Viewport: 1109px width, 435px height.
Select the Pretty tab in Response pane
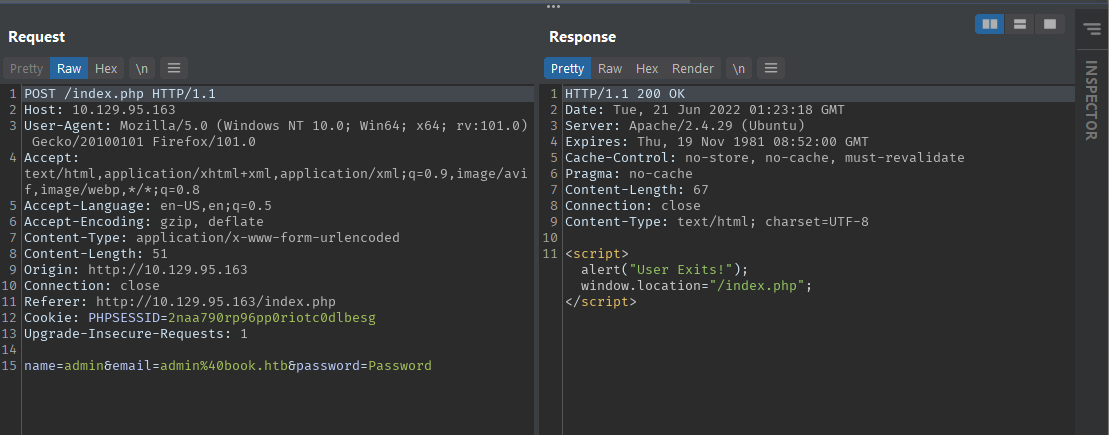coord(567,69)
